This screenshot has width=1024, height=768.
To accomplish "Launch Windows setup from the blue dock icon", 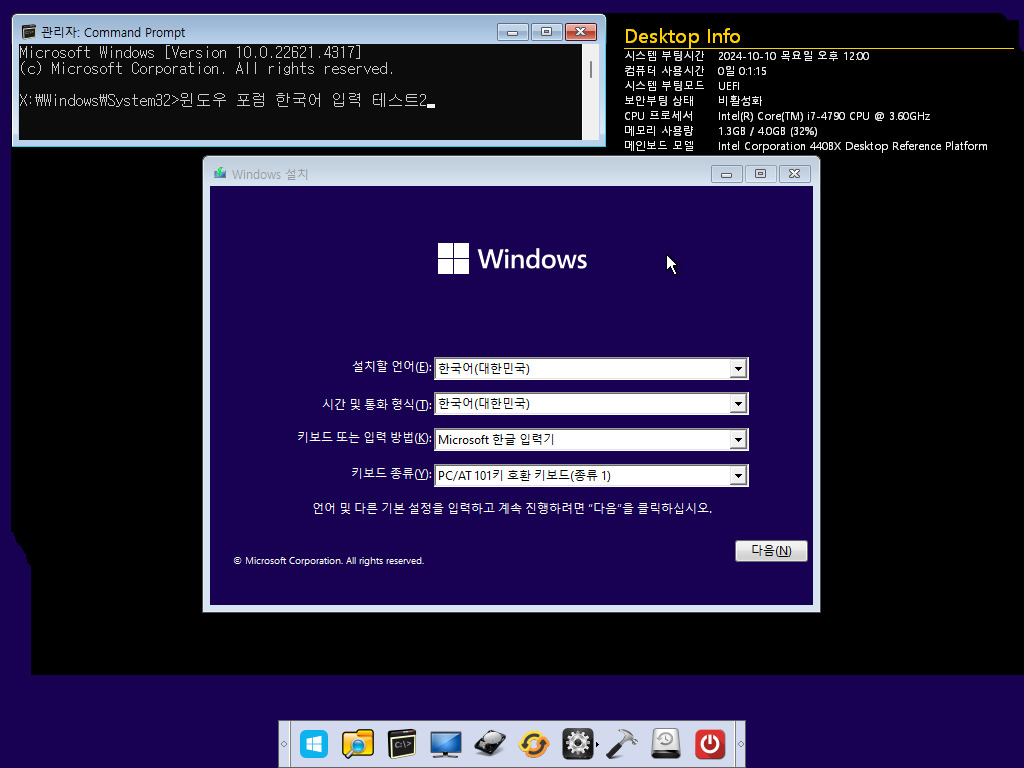I will click(314, 744).
